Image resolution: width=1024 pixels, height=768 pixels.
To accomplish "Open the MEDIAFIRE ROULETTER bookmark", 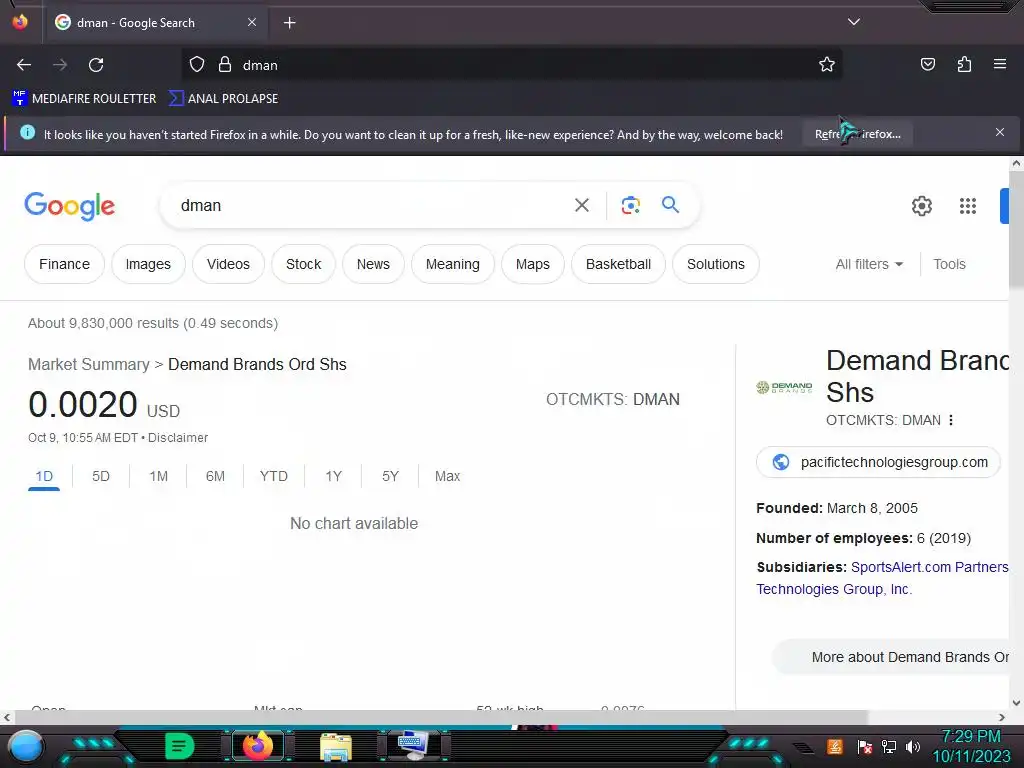I will pos(84,99).
